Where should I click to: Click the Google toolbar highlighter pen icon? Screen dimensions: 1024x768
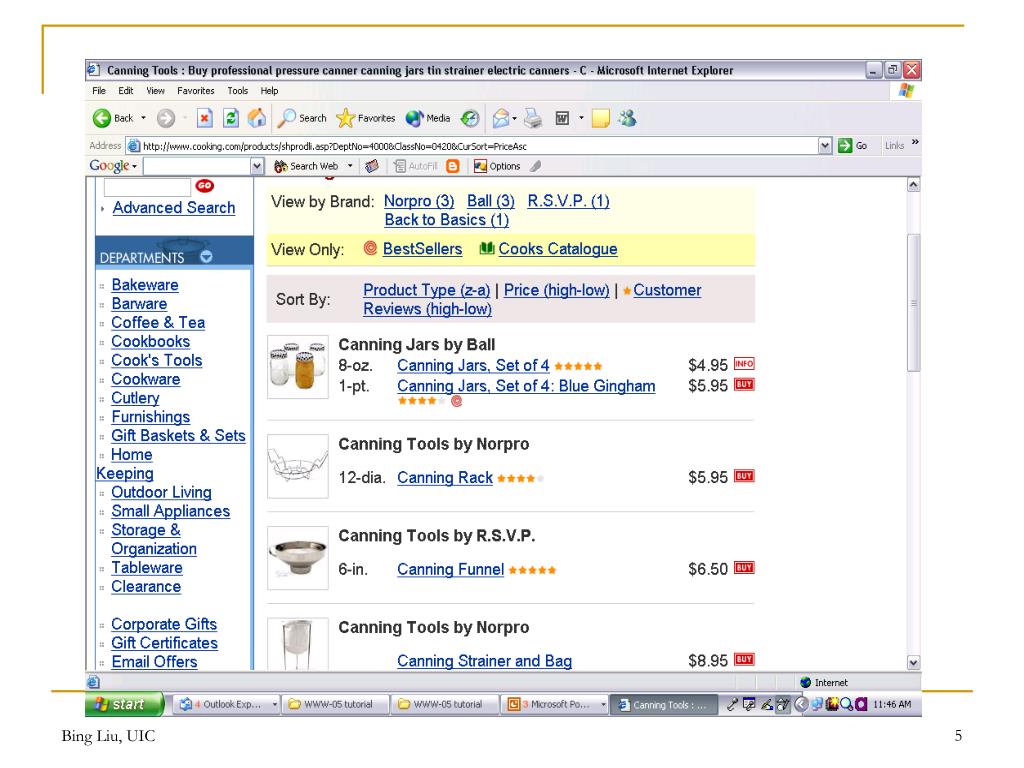[536, 167]
